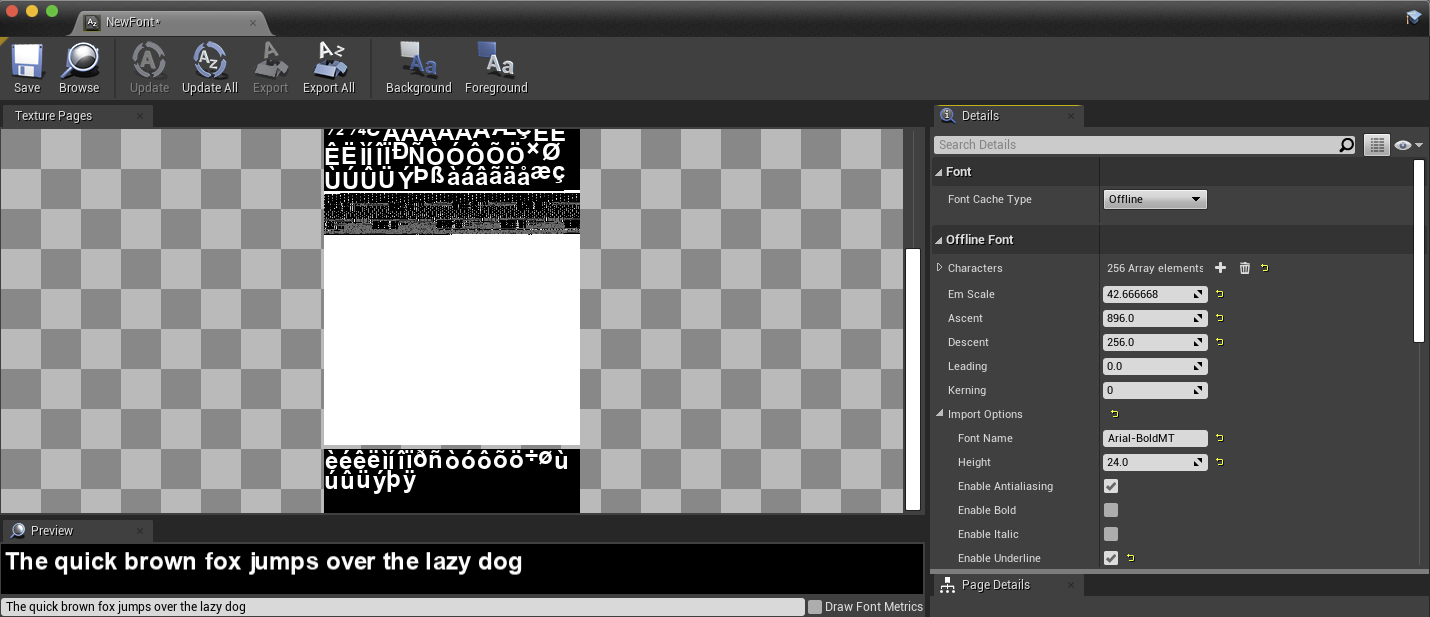Open the Details panel eye view options

tap(1404, 144)
